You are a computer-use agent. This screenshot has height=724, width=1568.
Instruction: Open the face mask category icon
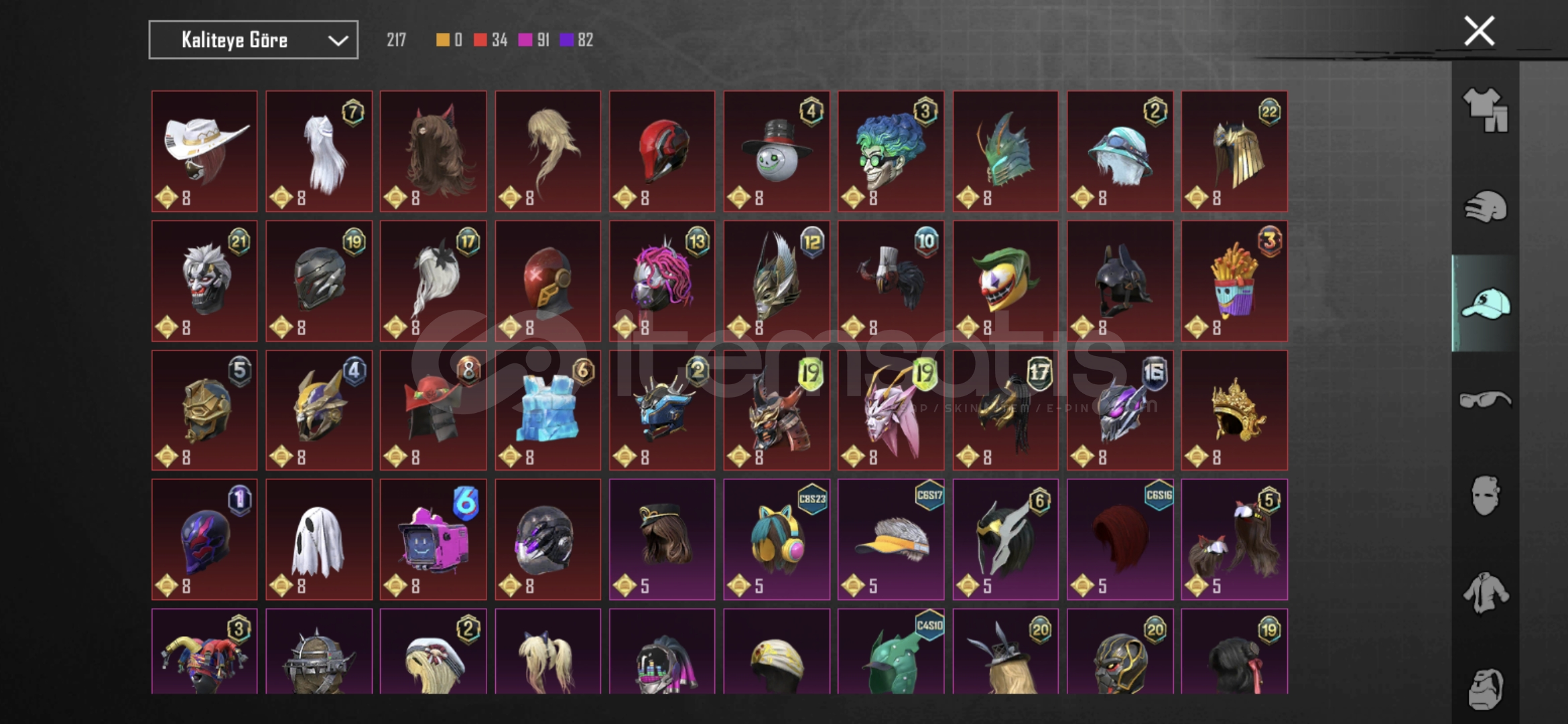1485,495
